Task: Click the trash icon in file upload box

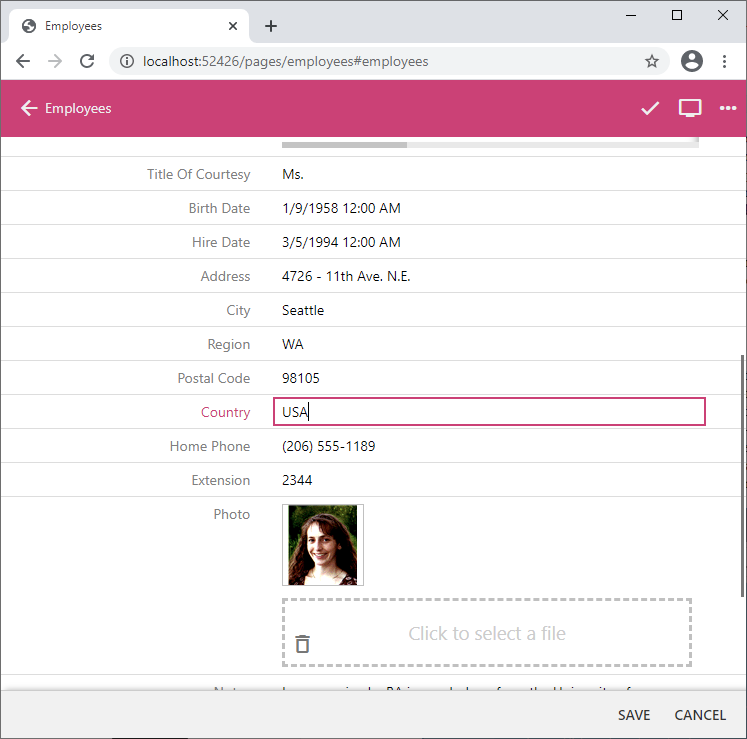Action: point(303,644)
